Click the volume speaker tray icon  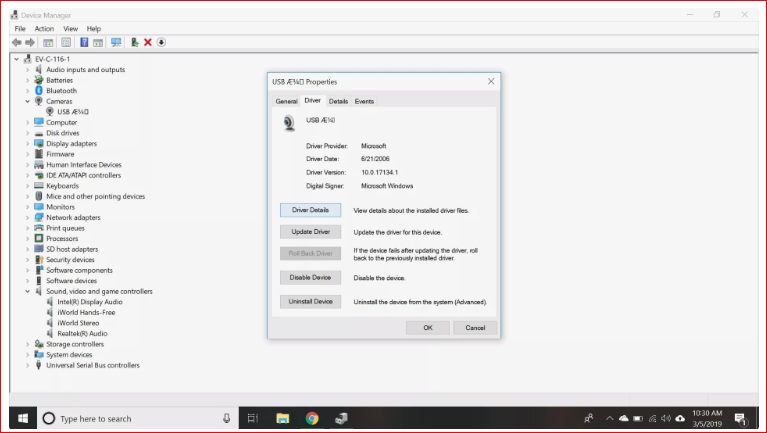666,419
